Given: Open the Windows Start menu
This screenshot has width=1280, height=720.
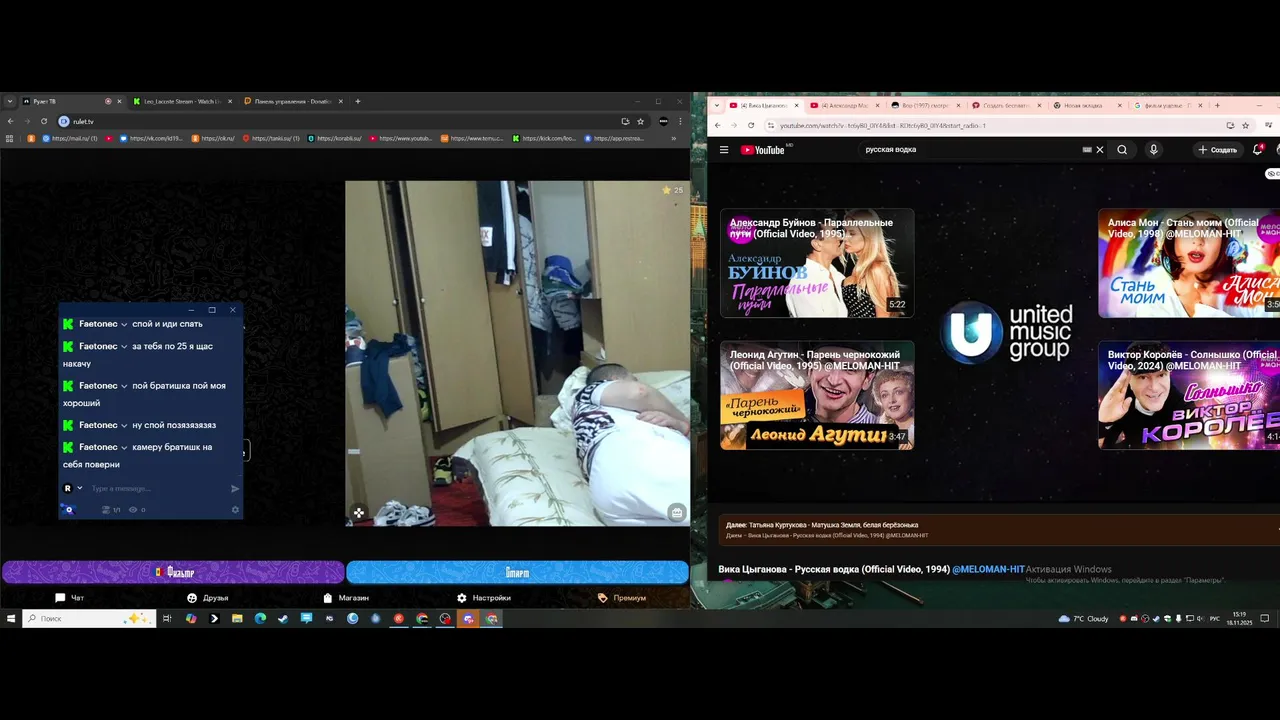Looking at the screenshot, I should point(11,619).
